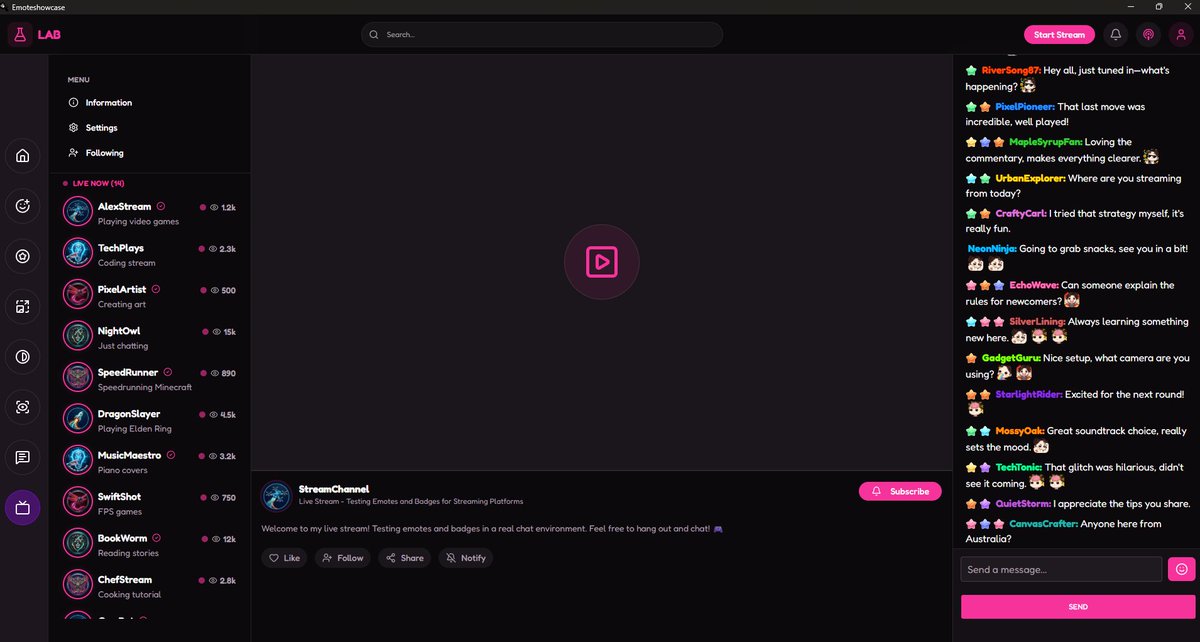
Task: Click UrbanExplorer's username in chat
Action: tap(1030, 178)
